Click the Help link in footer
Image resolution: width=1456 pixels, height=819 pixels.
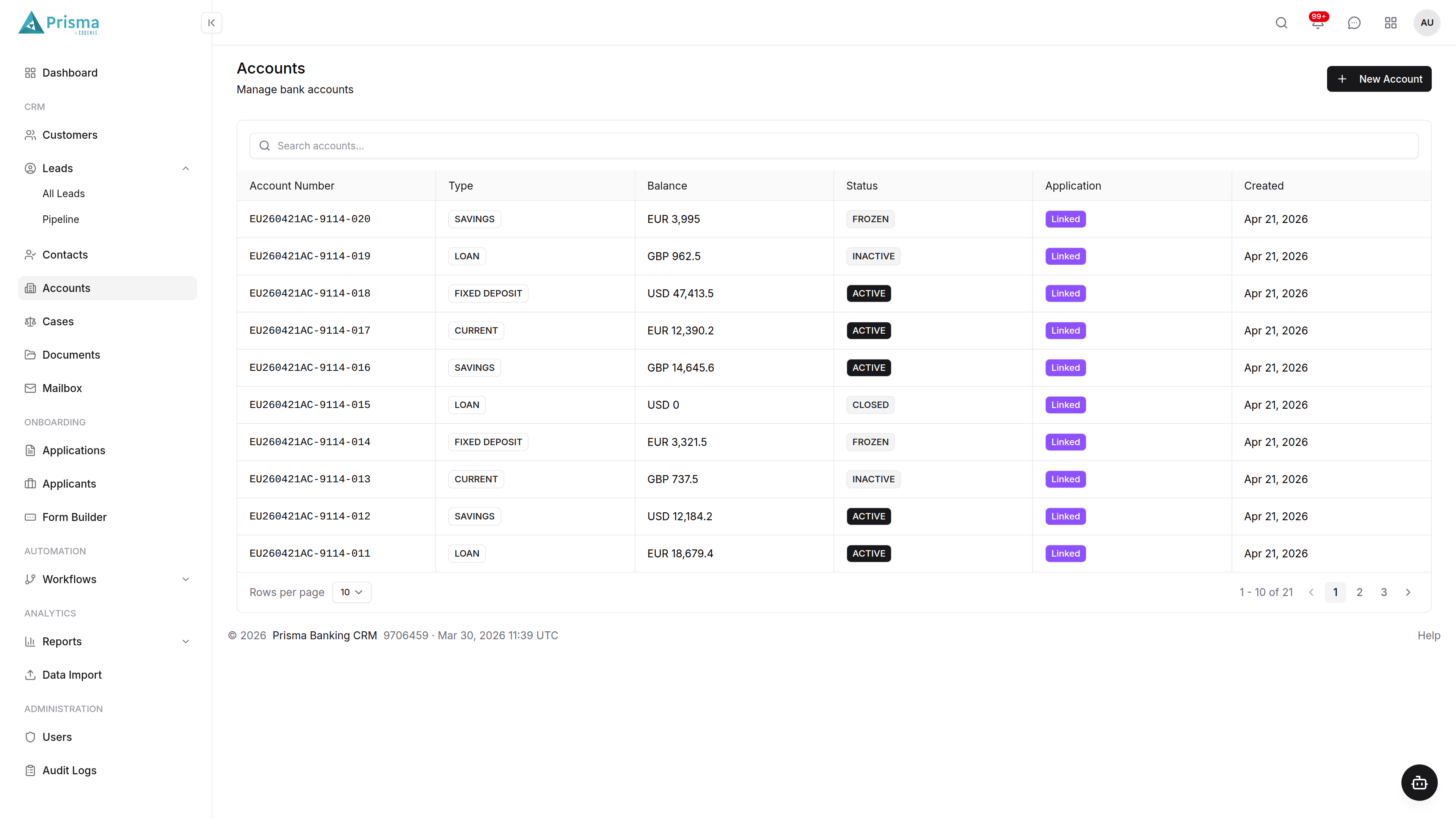[1429, 635]
